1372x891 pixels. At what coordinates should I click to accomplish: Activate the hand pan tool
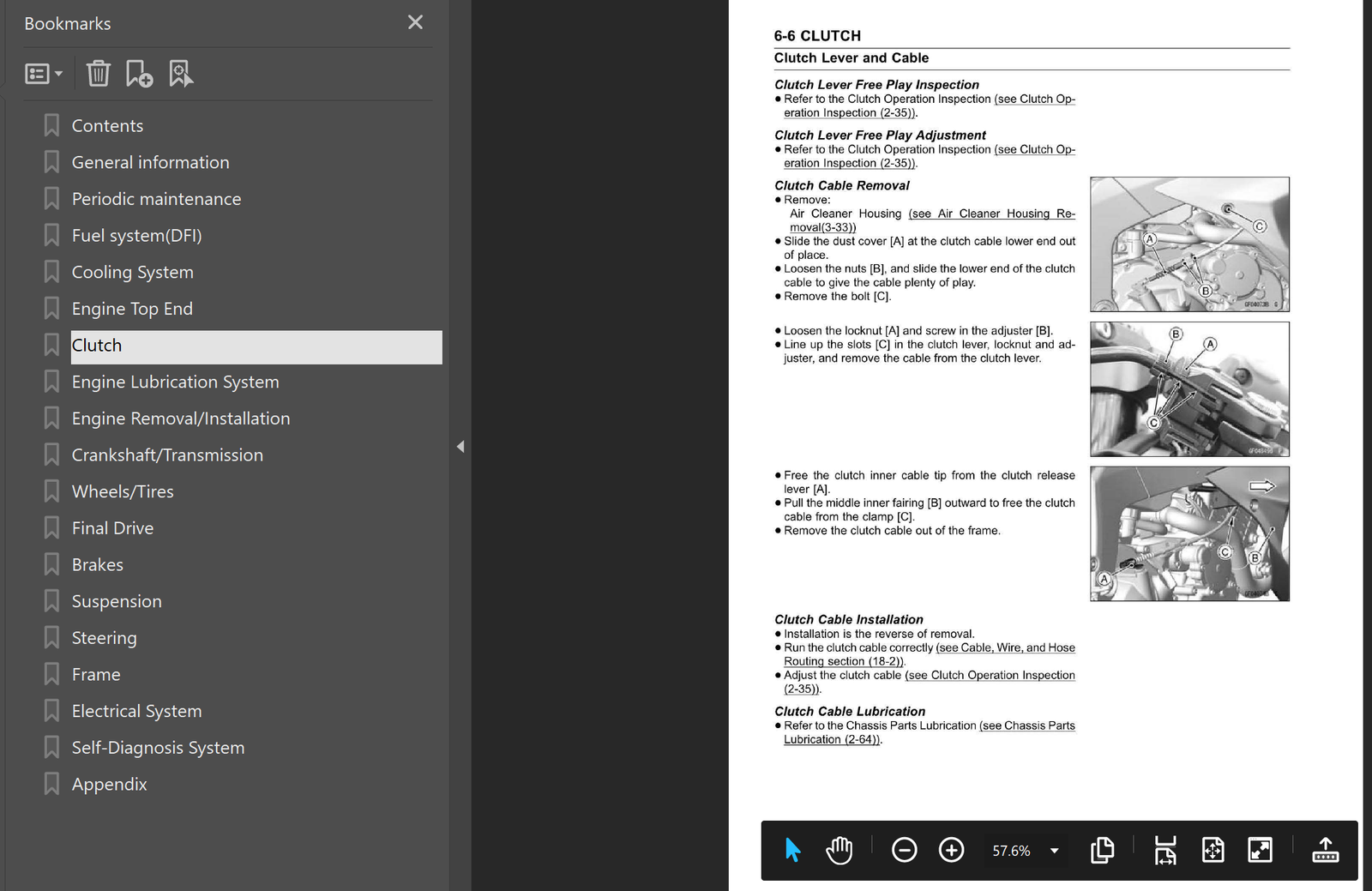[x=839, y=850]
